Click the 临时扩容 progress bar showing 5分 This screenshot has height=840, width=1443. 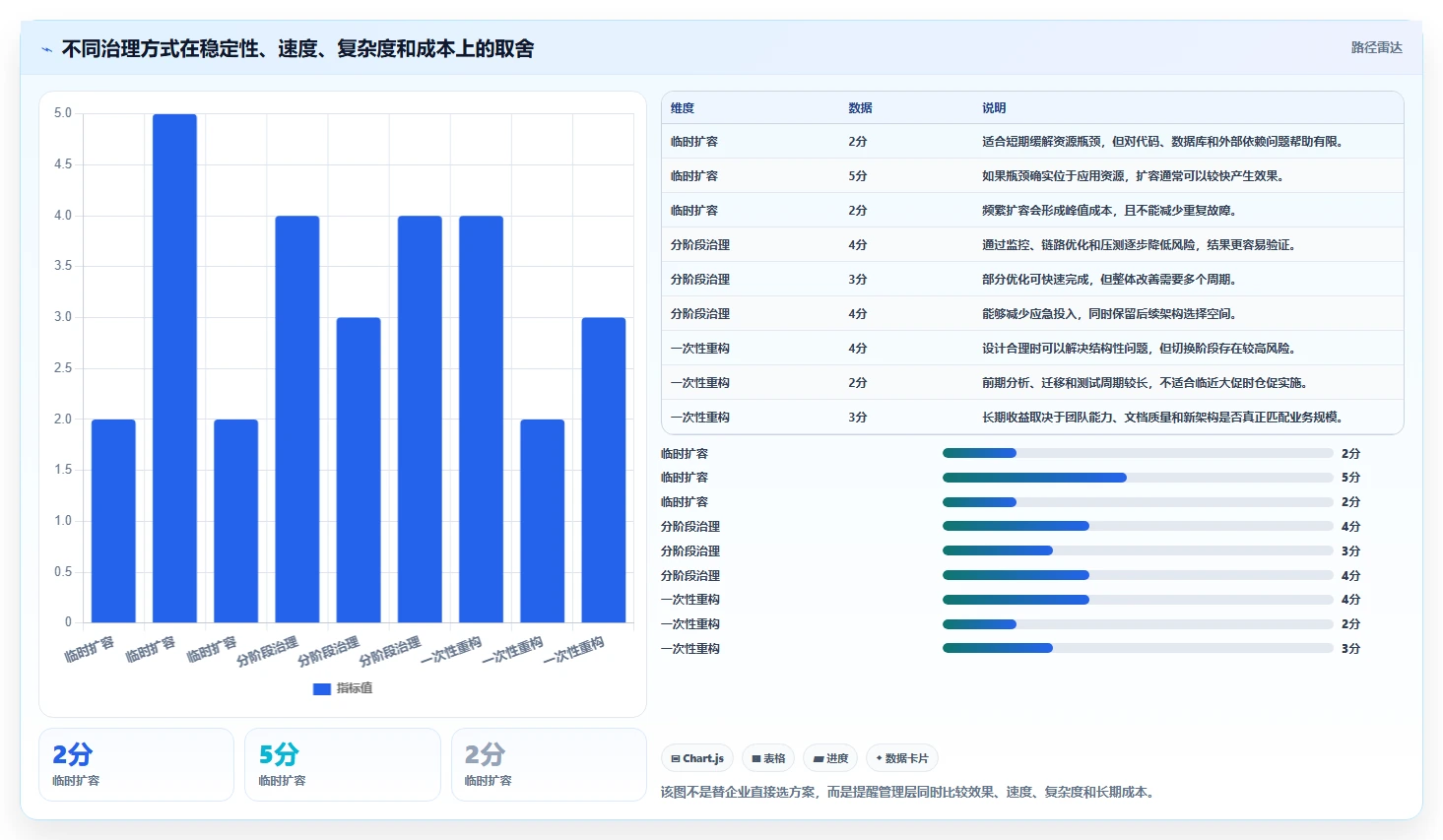coord(1138,478)
